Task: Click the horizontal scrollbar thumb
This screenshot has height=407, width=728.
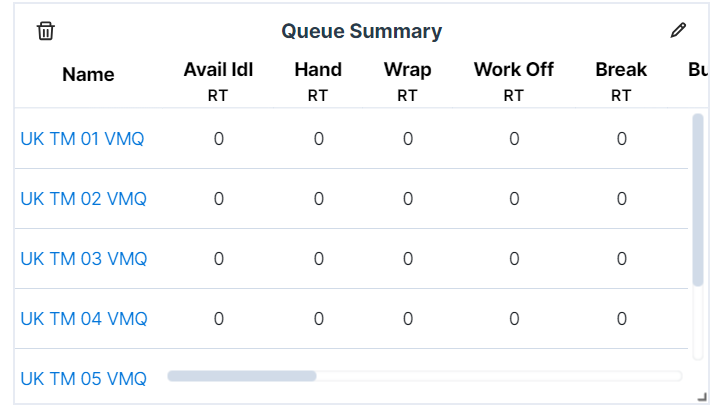Action: coord(241,376)
